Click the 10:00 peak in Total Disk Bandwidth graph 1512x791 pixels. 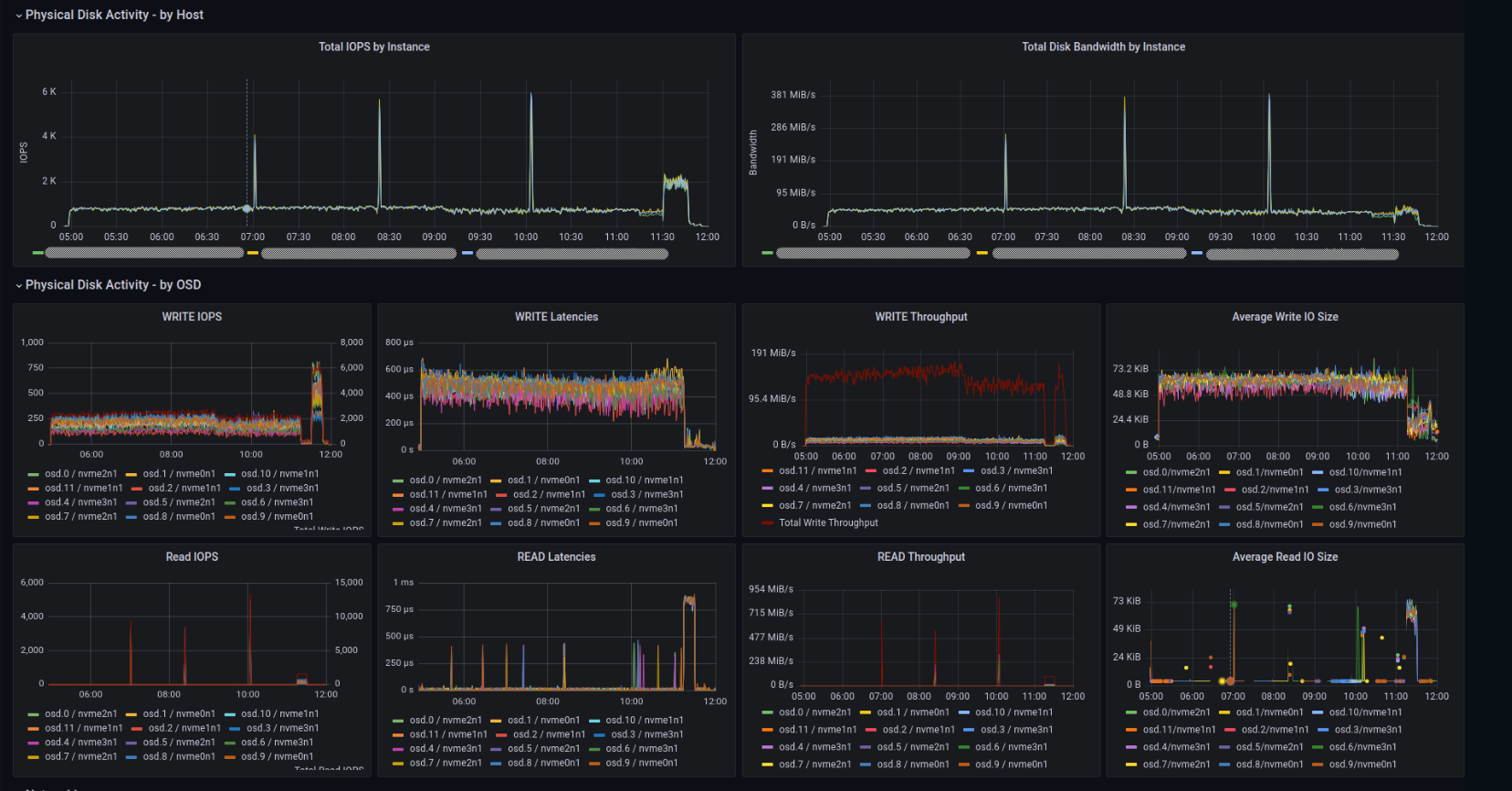tap(1268, 152)
